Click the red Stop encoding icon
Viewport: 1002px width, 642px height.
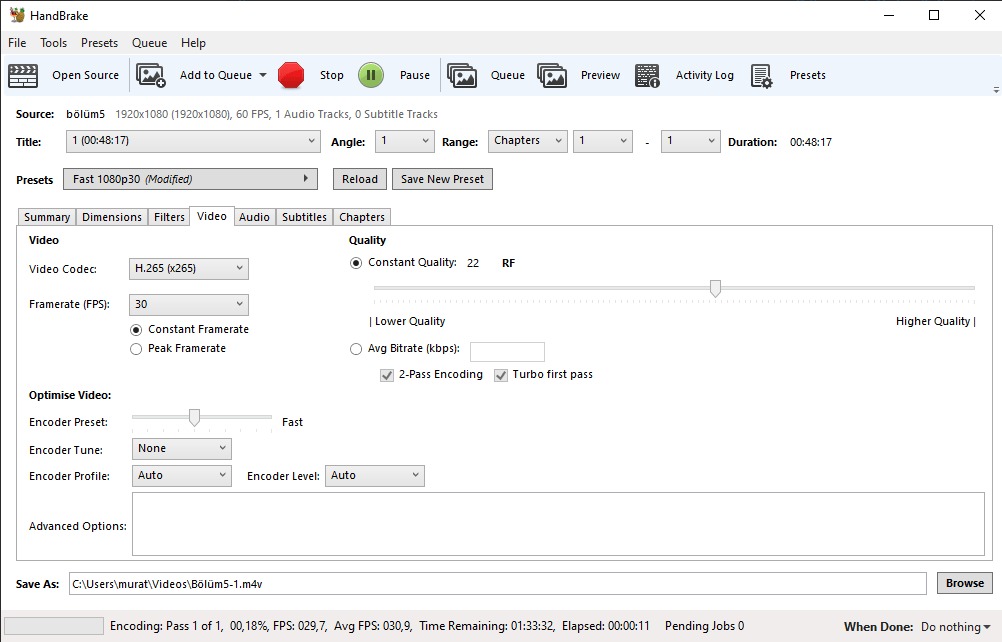(291, 75)
